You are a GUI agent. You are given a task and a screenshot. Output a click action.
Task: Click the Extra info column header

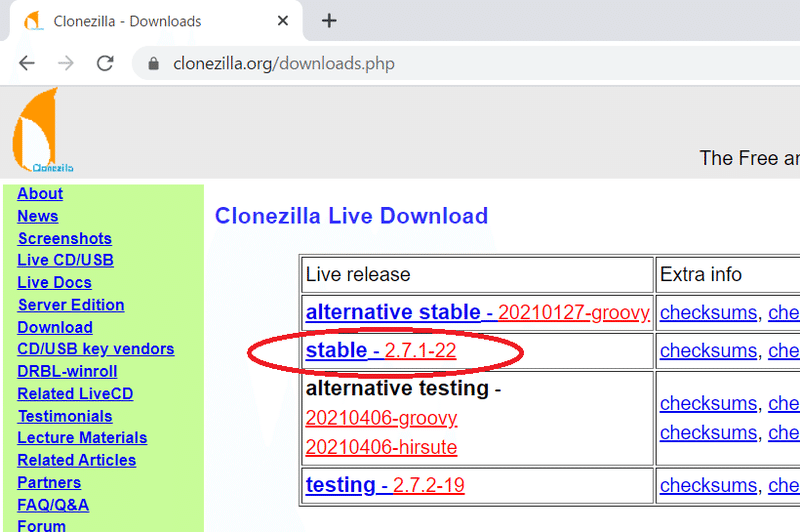[701, 274]
